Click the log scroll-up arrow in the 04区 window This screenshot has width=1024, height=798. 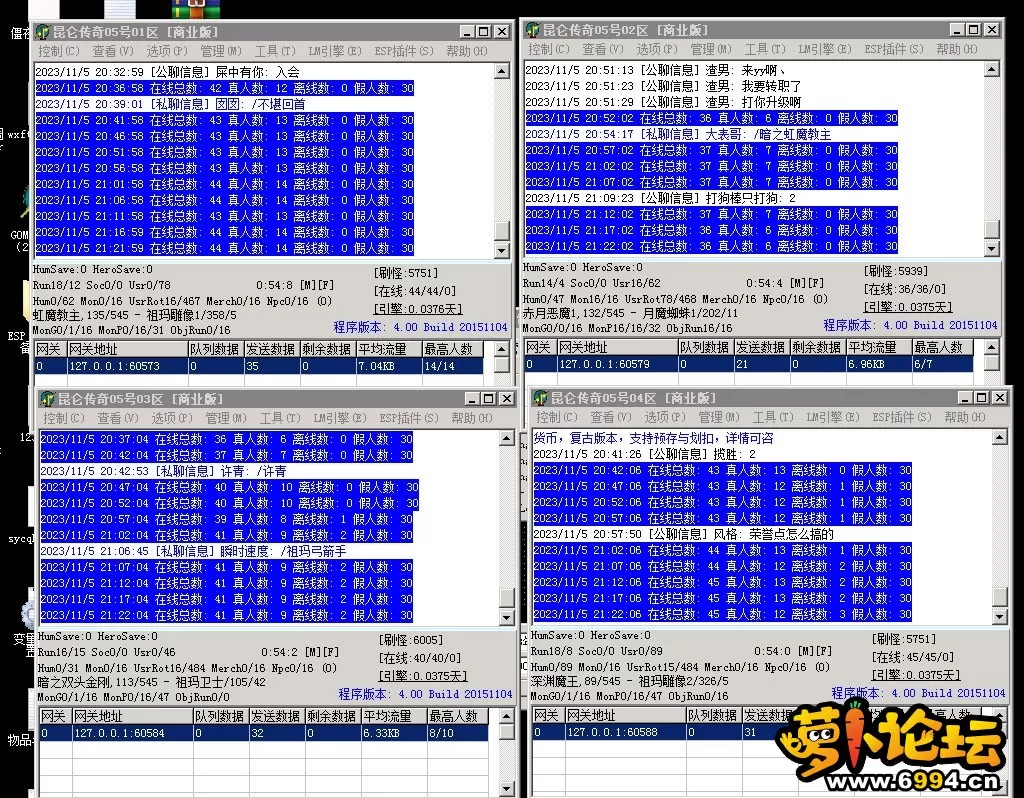point(999,438)
